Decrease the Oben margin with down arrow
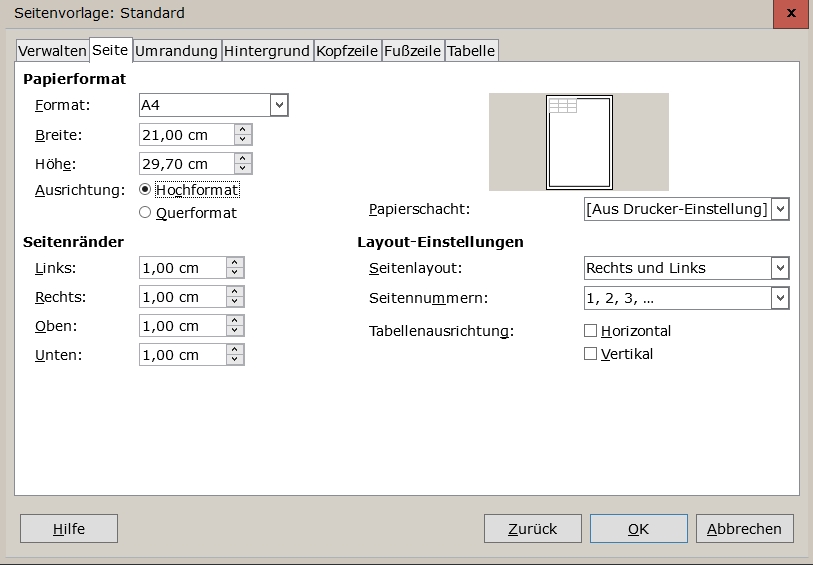The image size is (813, 565). click(235, 331)
